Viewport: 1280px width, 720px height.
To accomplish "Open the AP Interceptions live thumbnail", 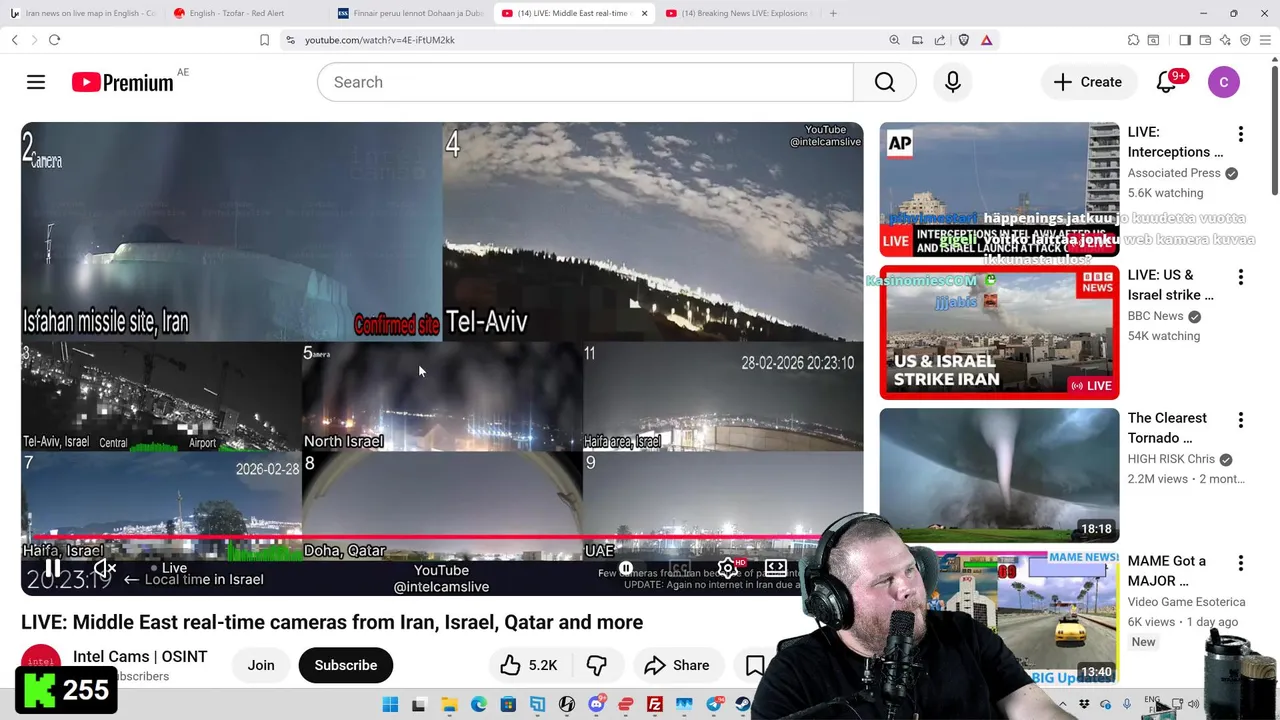I will pyautogui.click(x=1000, y=189).
